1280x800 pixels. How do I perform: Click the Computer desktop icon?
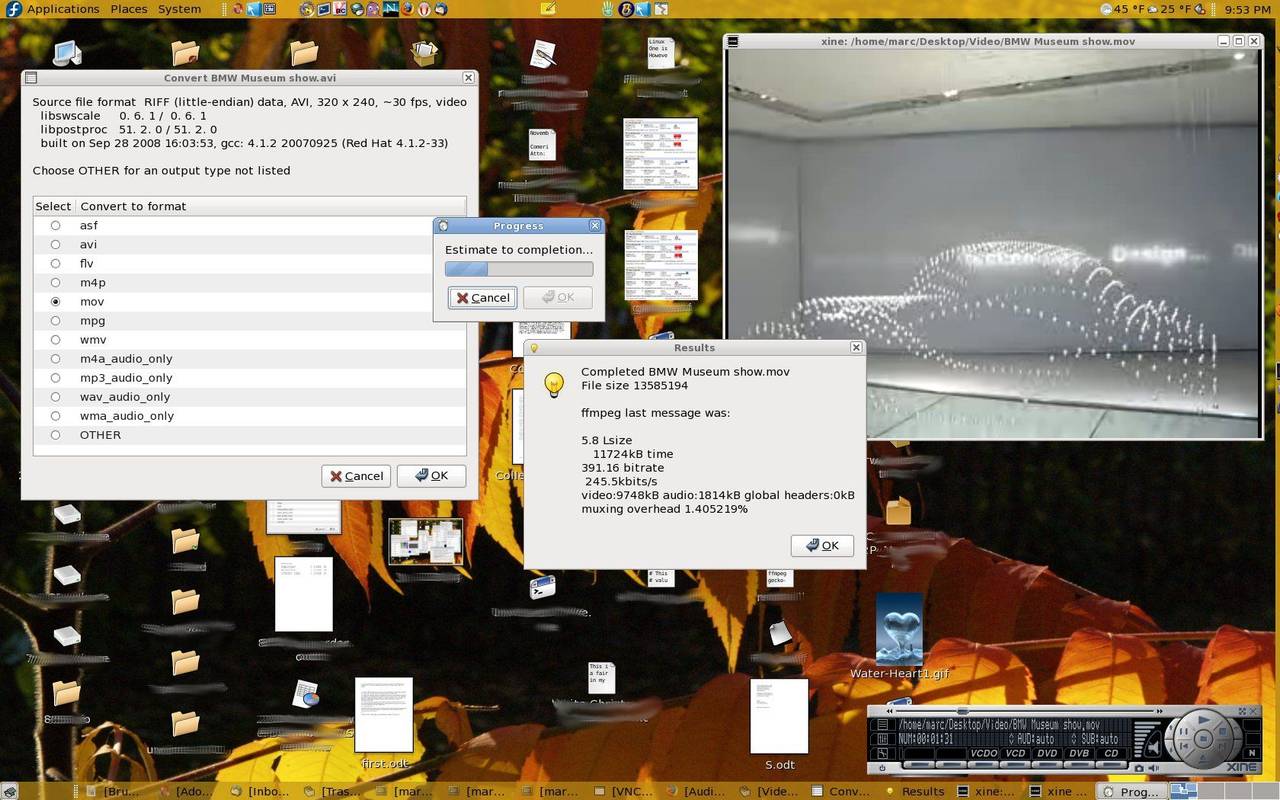(x=67, y=52)
